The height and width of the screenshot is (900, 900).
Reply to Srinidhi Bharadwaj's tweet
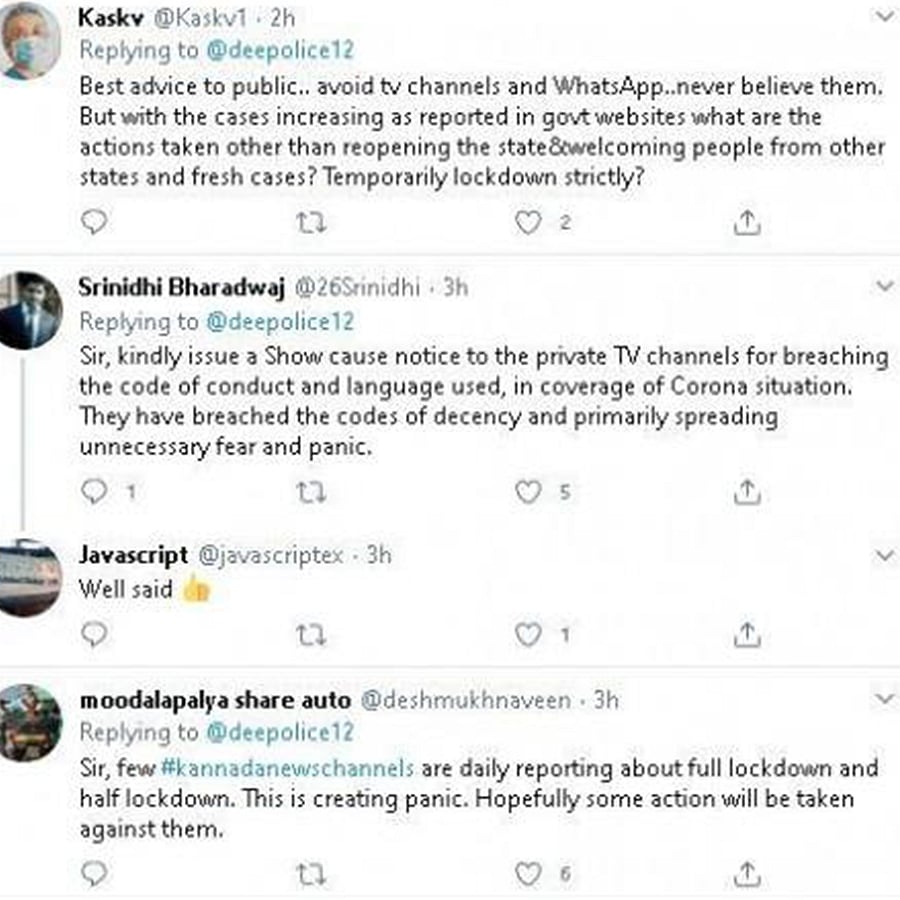point(93,491)
